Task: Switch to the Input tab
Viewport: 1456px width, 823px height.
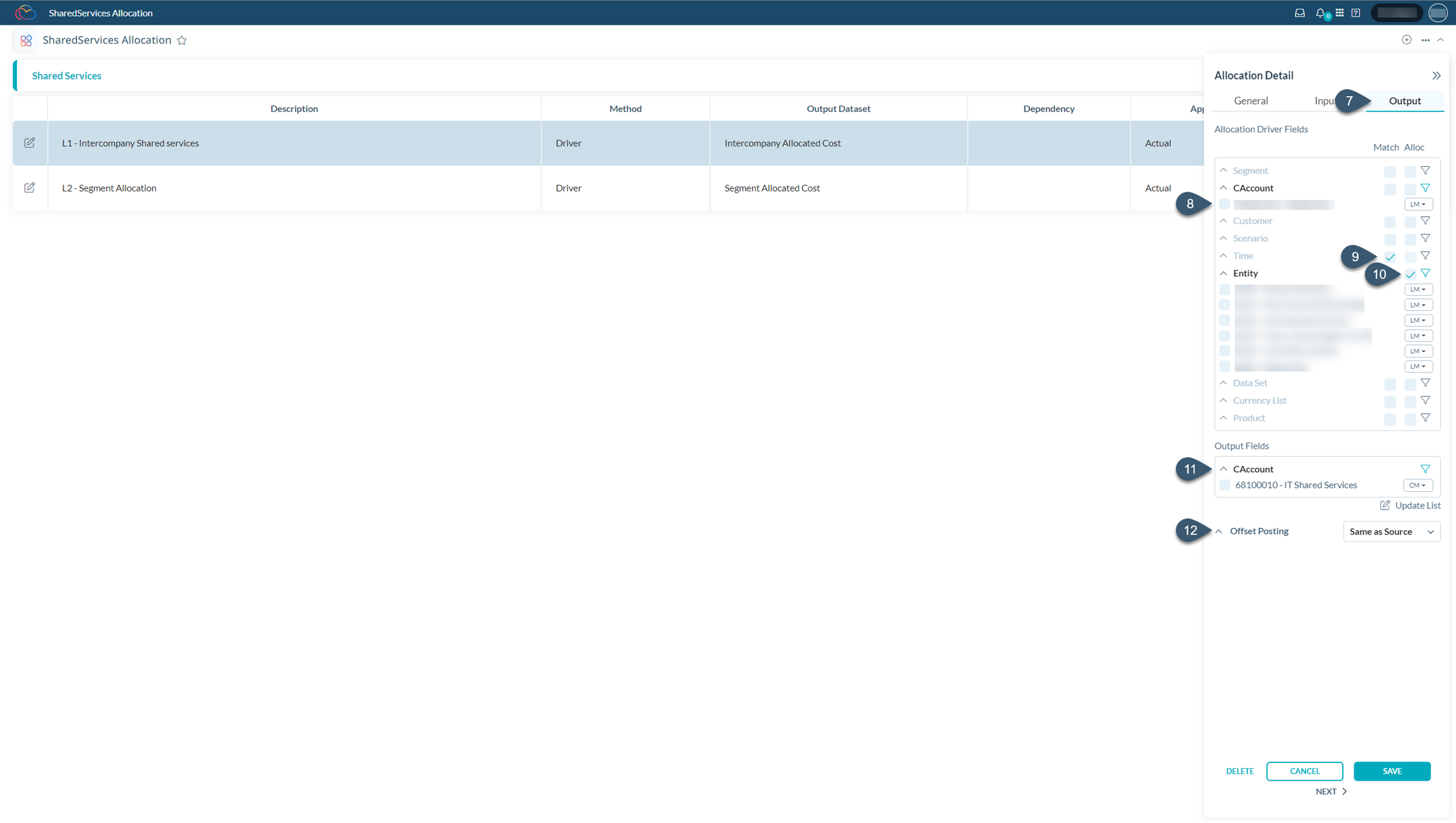Action: 1325,101
